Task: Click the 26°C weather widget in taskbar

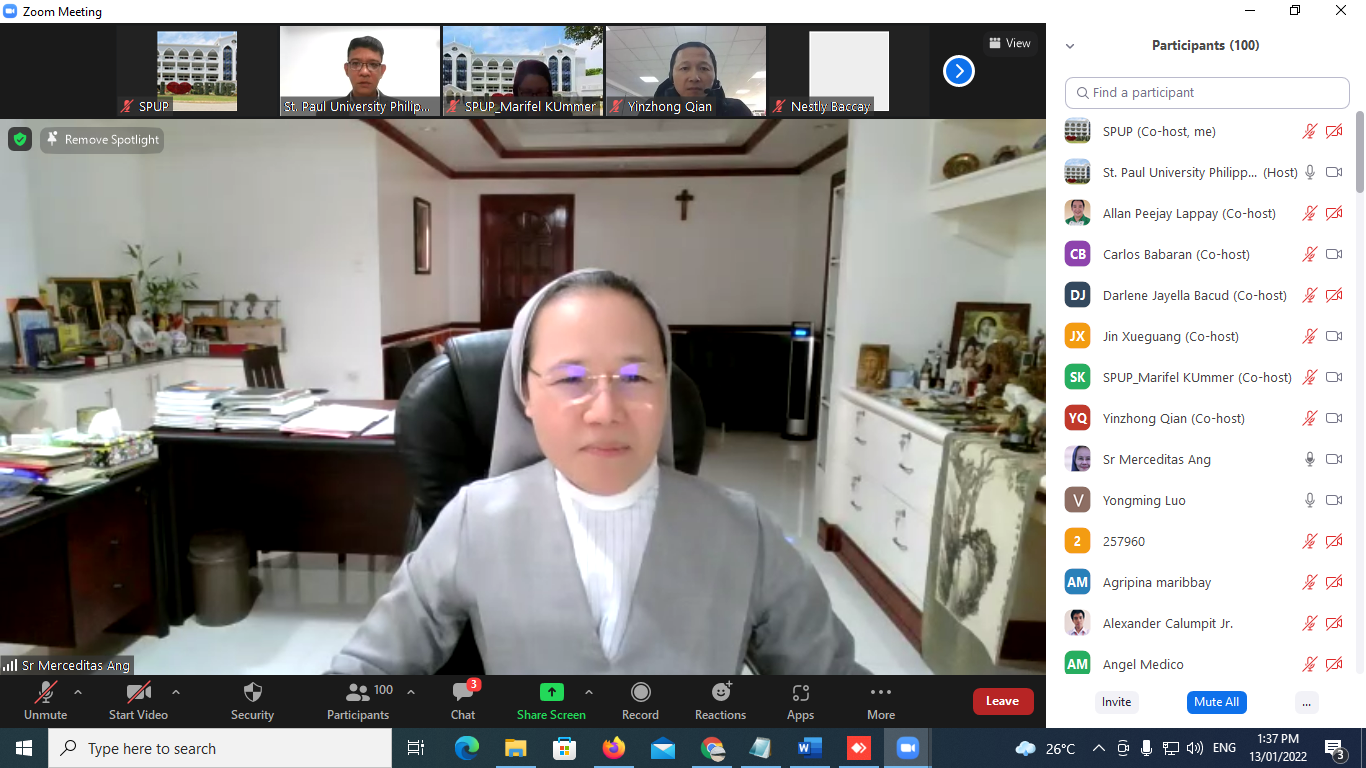Action: 1046,748
